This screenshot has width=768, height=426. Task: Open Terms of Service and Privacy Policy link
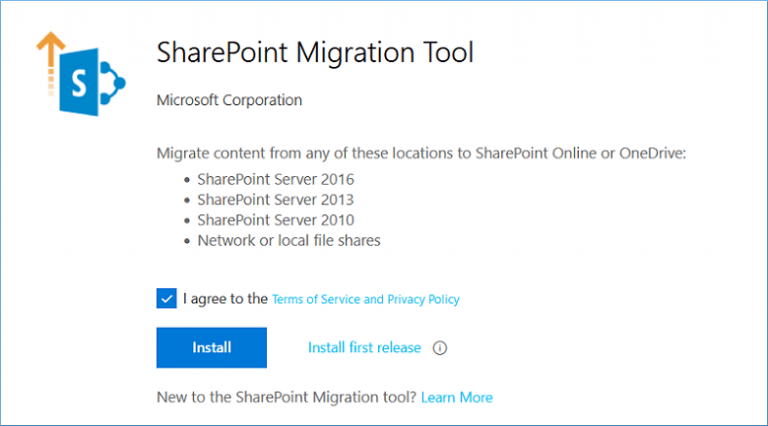366,299
